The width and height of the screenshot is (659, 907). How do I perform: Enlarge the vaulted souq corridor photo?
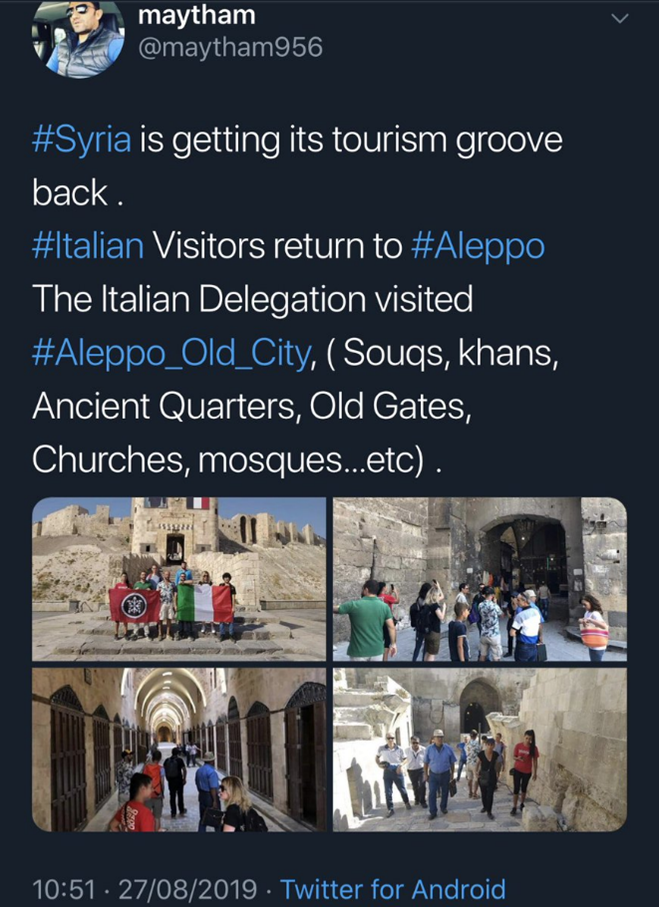coord(180,750)
